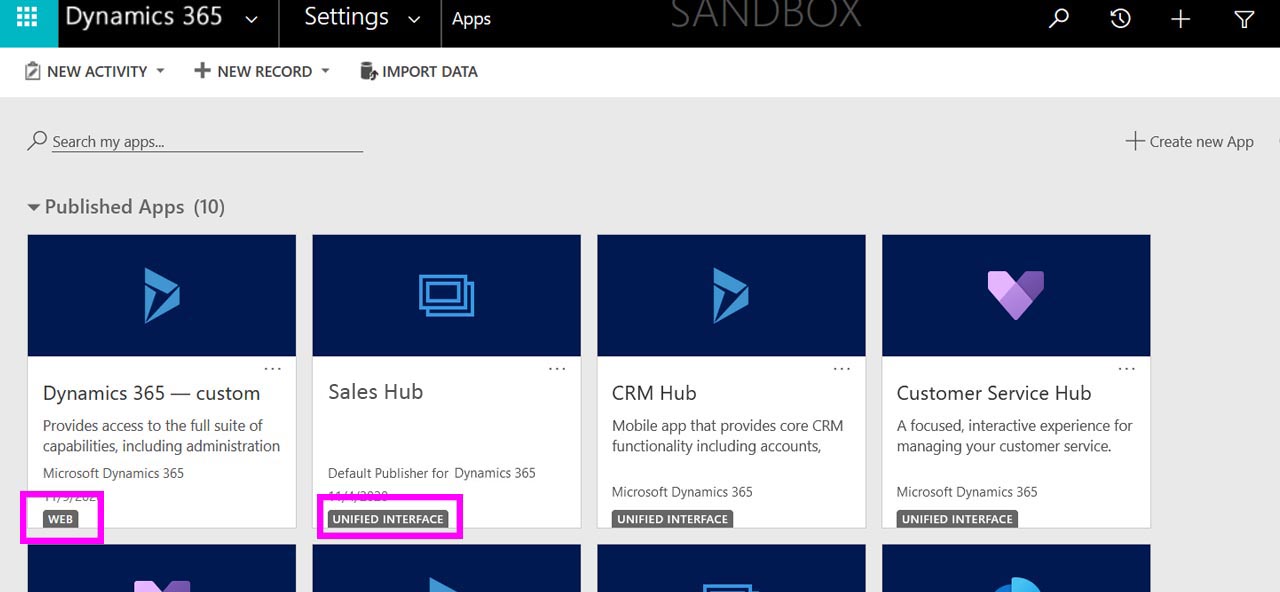Viewport: 1280px width, 592px height.
Task: Click Create new App
Action: (1189, 141)
